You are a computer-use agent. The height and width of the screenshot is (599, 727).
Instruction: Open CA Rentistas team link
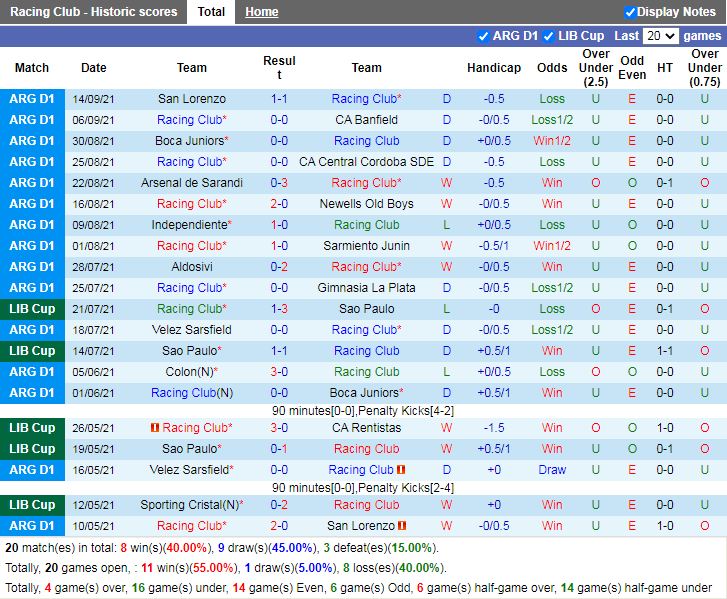[x=366, y=428]
